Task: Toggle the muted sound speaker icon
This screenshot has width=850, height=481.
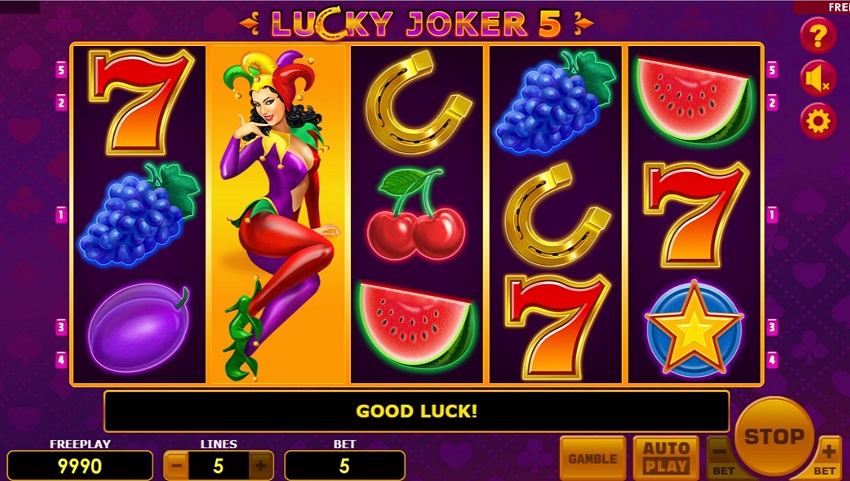Action: [818, 79]
